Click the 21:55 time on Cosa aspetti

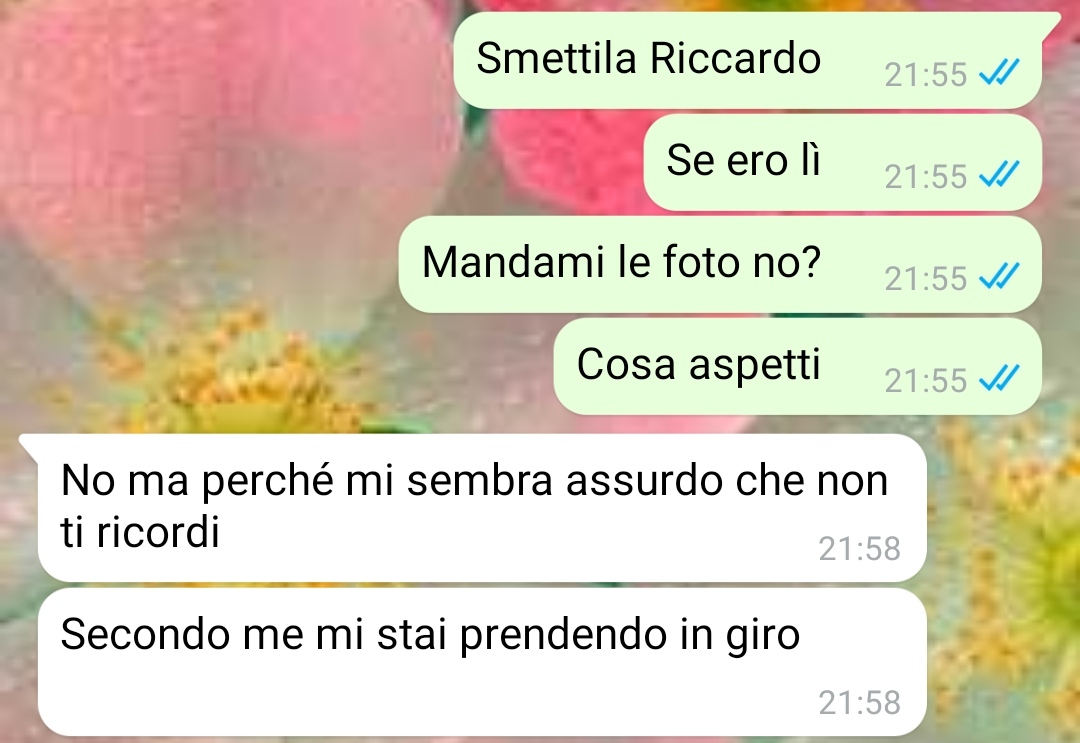(x=926, y=380)
